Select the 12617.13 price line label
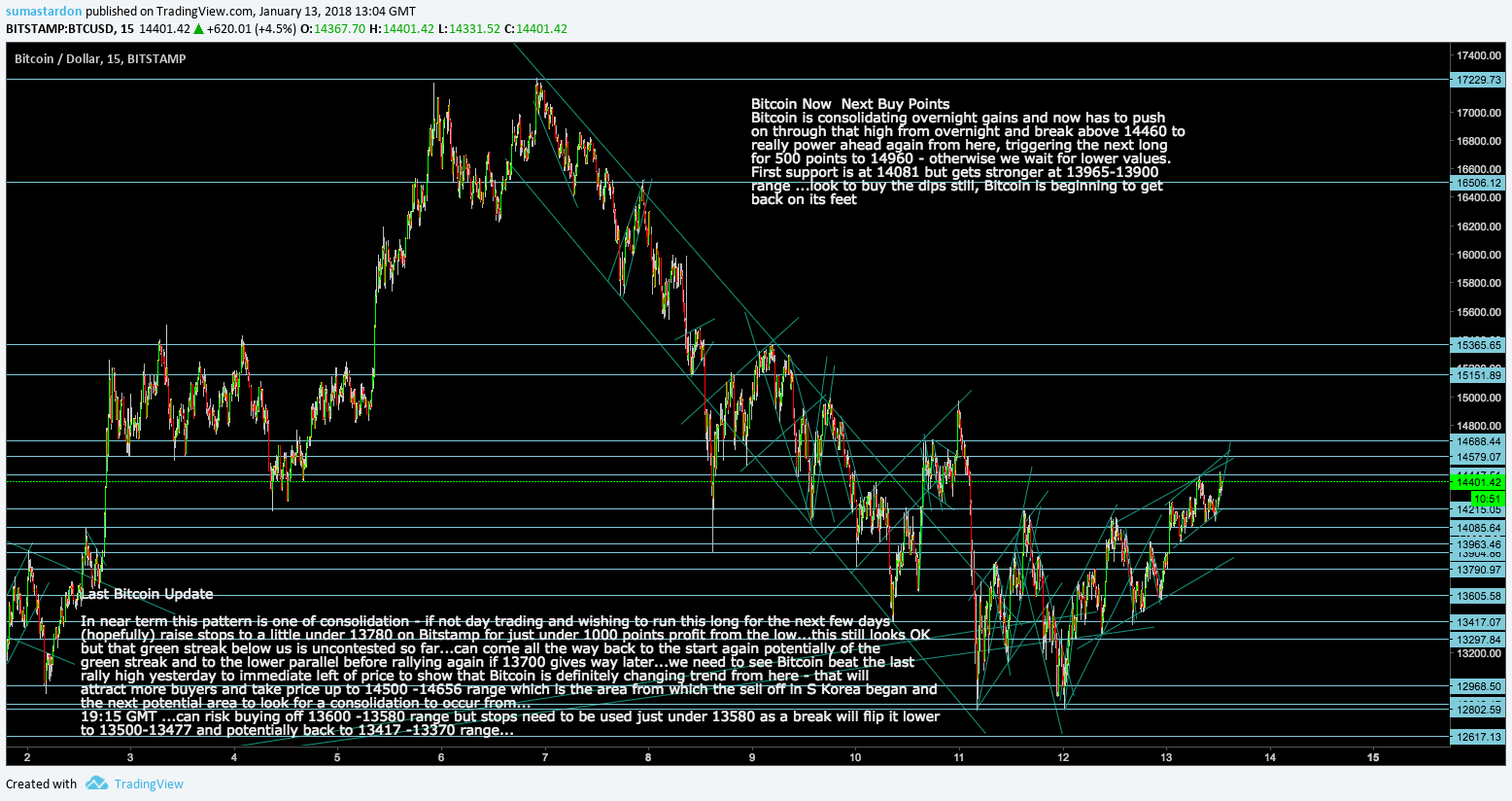 pyautogui.click(x=1478, y=737)
